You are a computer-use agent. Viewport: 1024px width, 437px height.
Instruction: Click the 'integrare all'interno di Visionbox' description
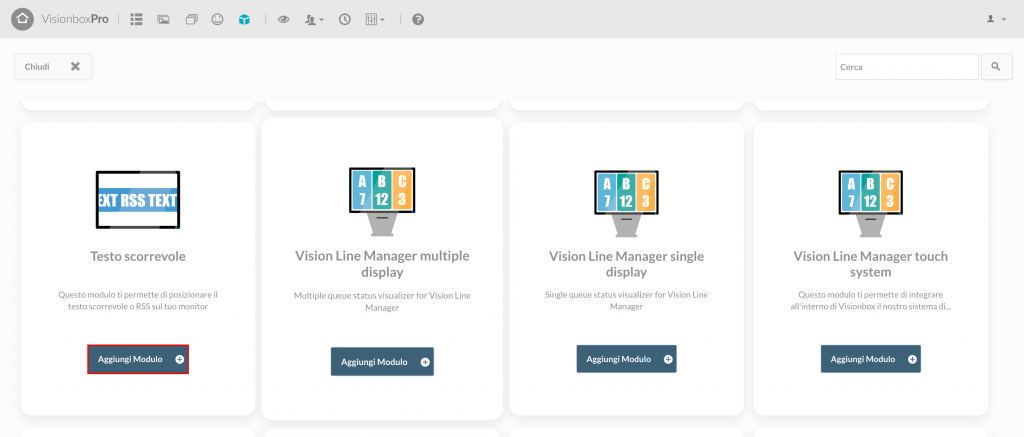click(x=871, y=300)
